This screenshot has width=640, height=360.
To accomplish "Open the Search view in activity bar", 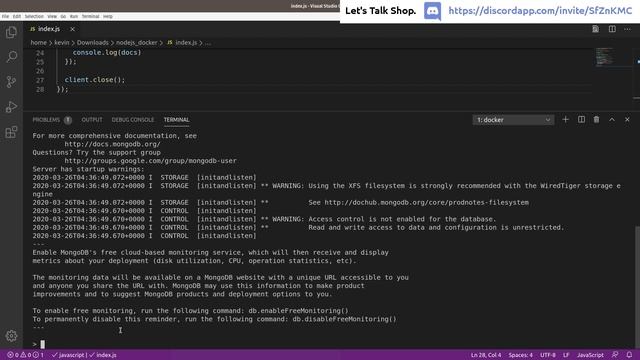I will pos(11,57).
